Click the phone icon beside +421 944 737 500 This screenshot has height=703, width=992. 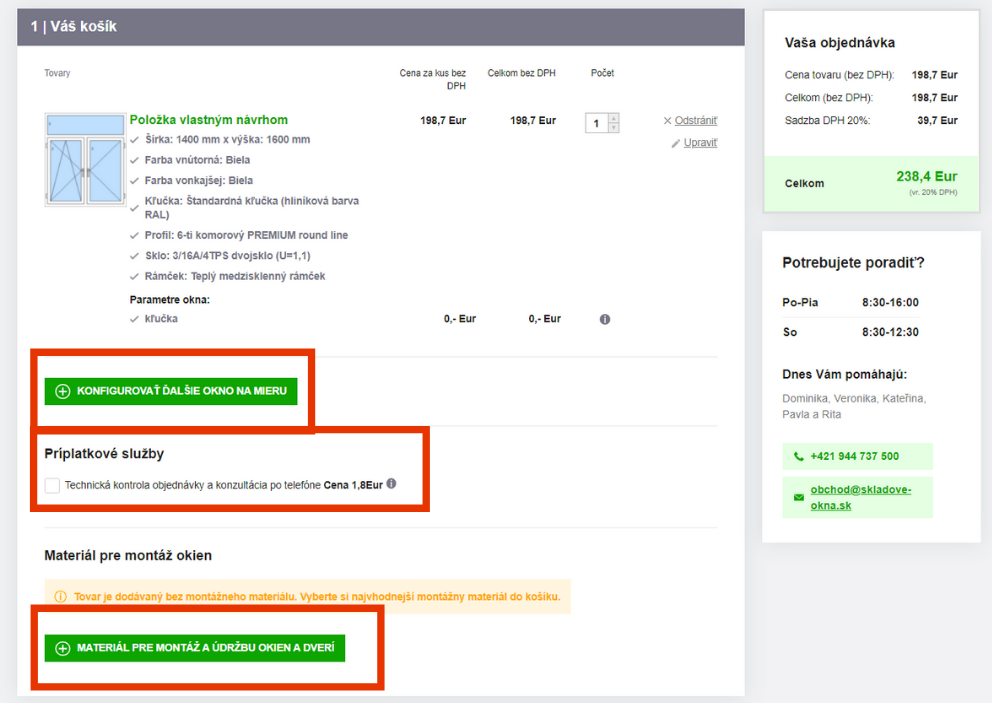coord(798,457)
